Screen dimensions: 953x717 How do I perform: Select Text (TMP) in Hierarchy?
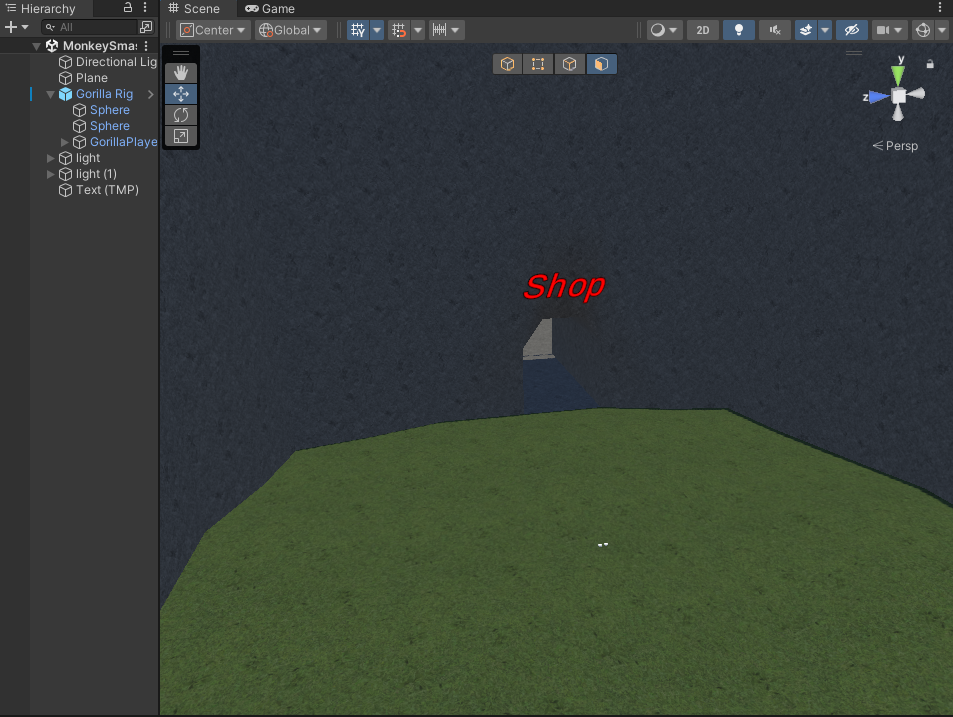(98, 190)
